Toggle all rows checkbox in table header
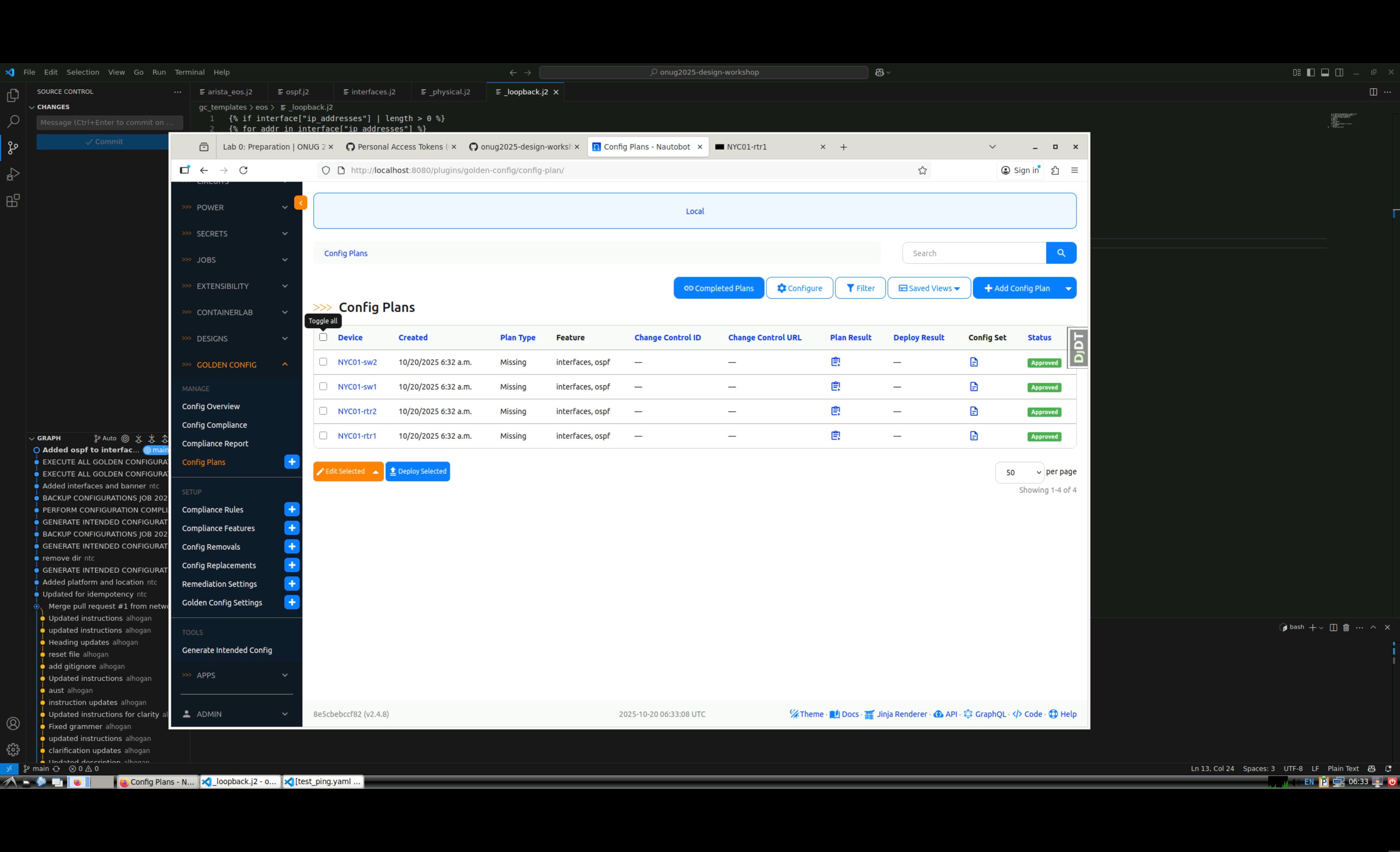The height and width of the screenshot is (852, 1400). pos(323,337)
